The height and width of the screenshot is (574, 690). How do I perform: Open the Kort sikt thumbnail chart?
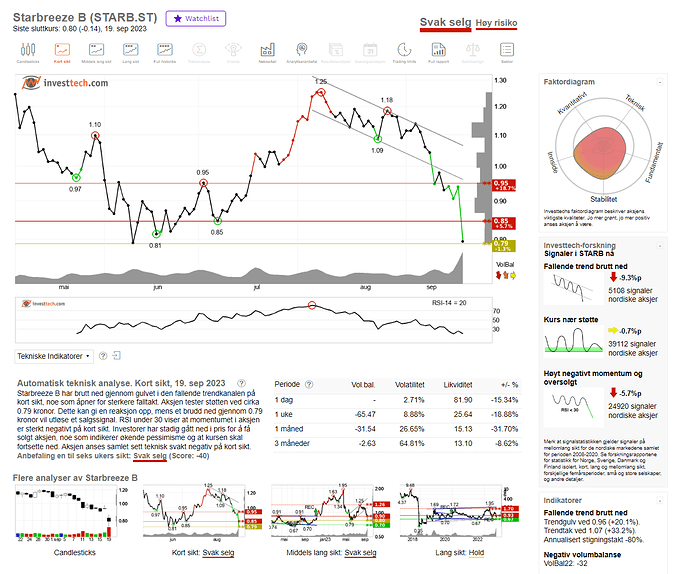click(202, 511)
